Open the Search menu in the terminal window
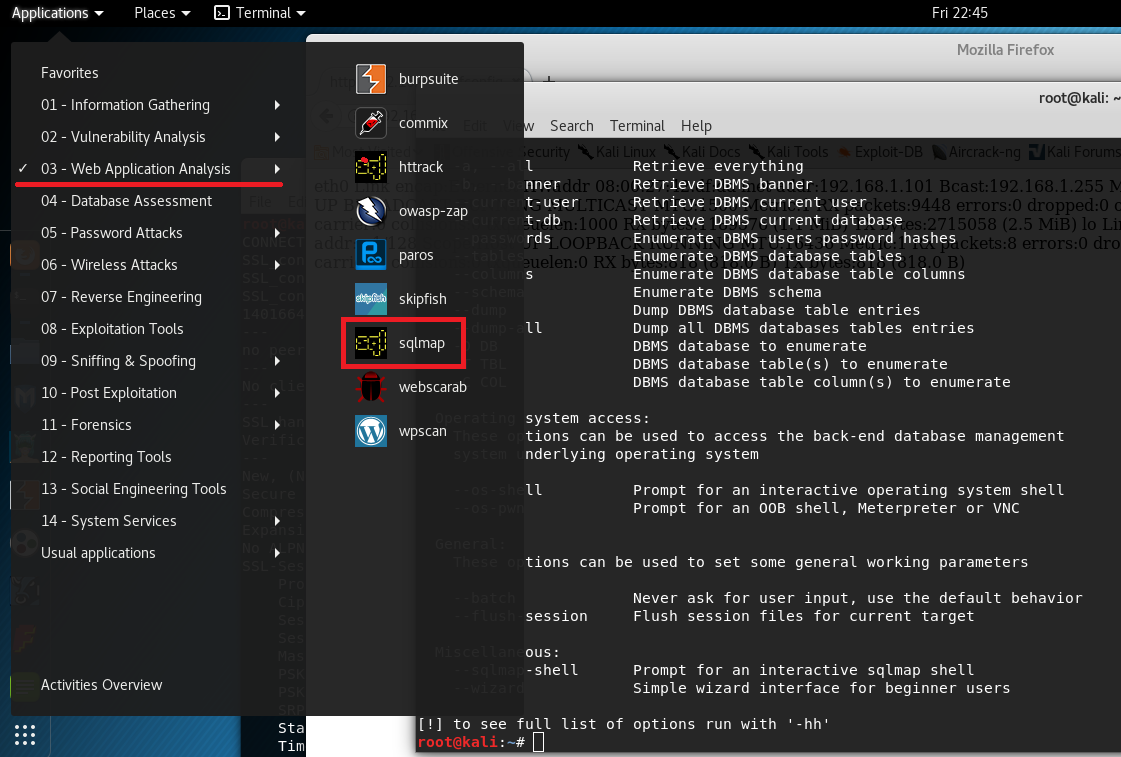 pyautogui.click(x=571, y=126)
